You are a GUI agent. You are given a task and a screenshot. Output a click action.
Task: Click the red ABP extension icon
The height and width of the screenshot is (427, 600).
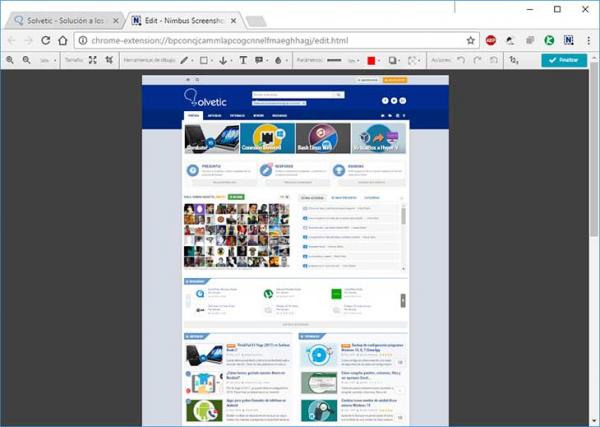coord(491,40)
